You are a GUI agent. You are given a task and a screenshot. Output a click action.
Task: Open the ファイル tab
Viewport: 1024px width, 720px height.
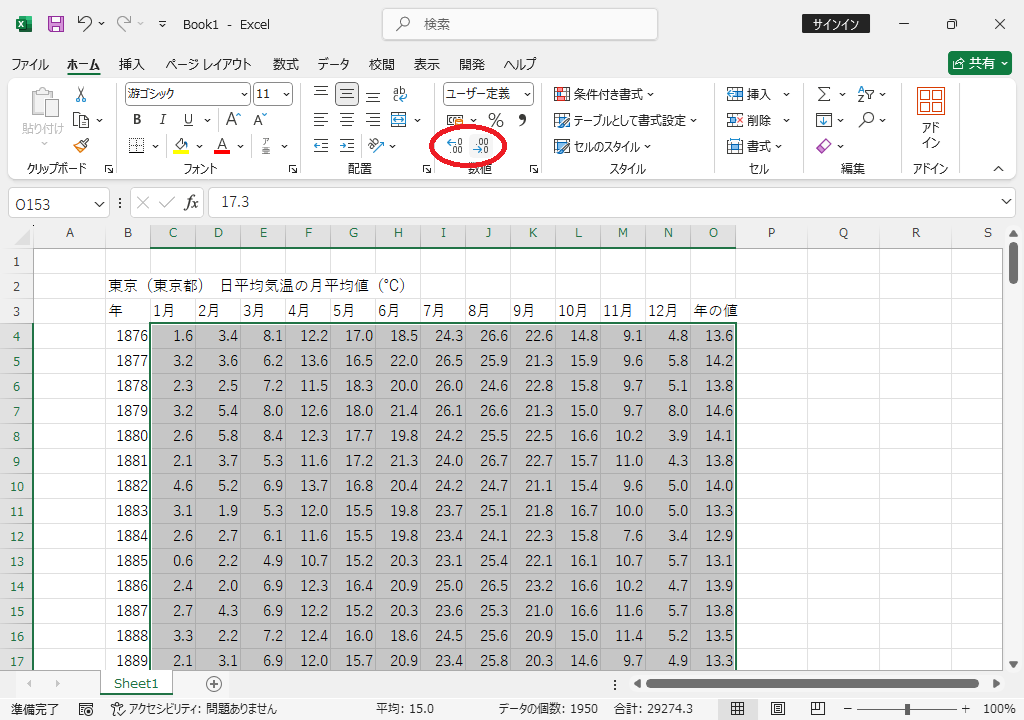coord(30,64)
